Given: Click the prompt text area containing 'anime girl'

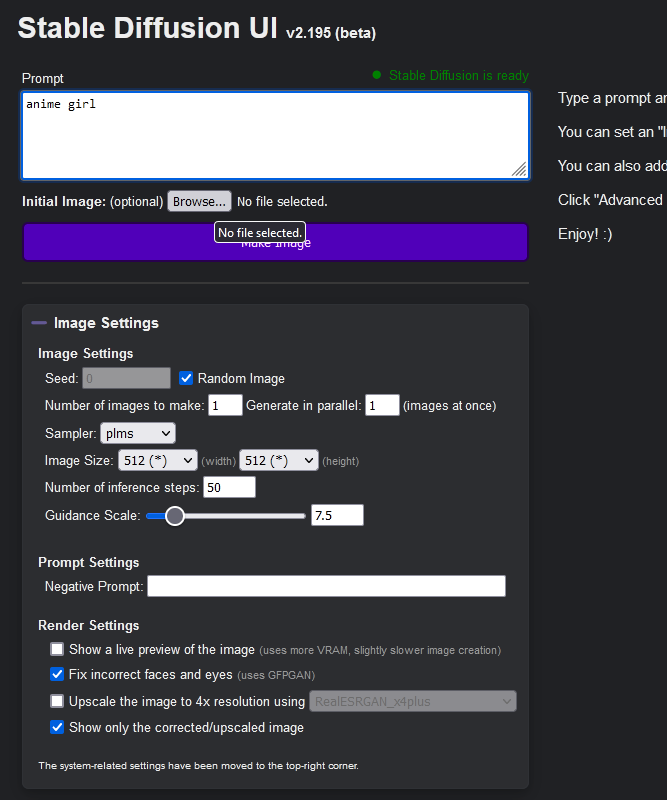Looking at the screenshot, I should pyautogui.click(x=275, y=136).
